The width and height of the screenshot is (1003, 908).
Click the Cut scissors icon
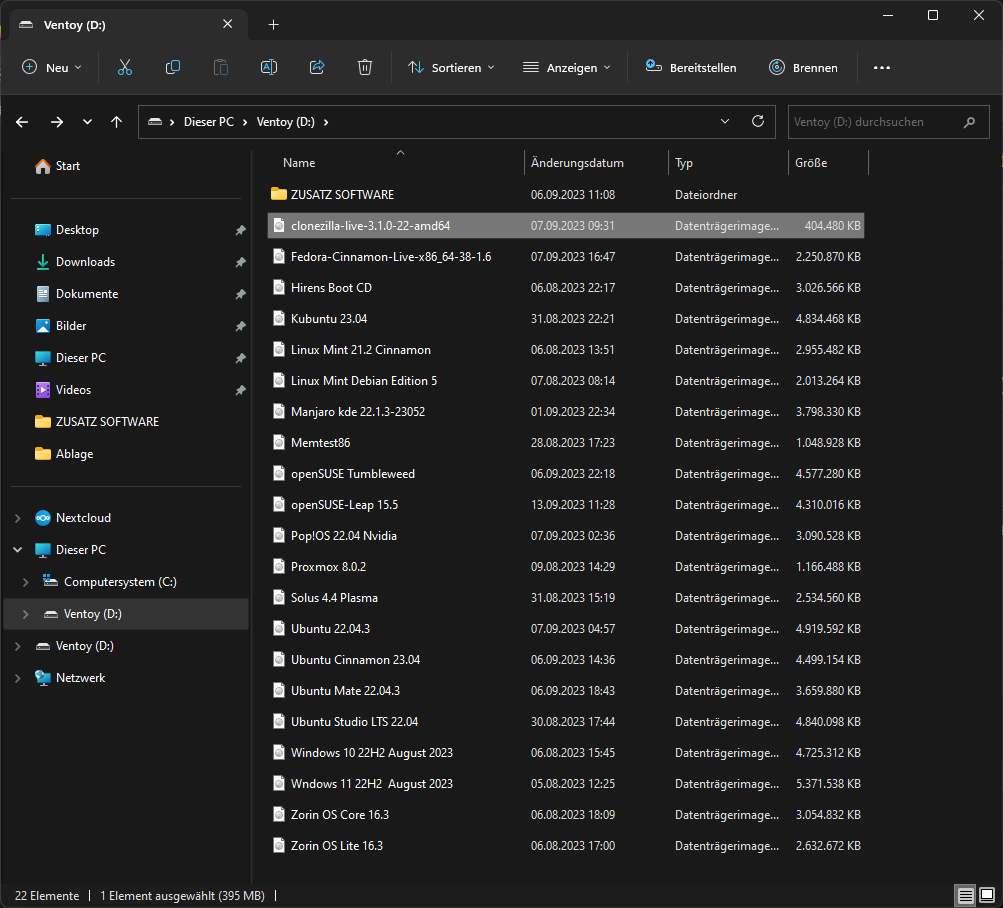point(125,67)
